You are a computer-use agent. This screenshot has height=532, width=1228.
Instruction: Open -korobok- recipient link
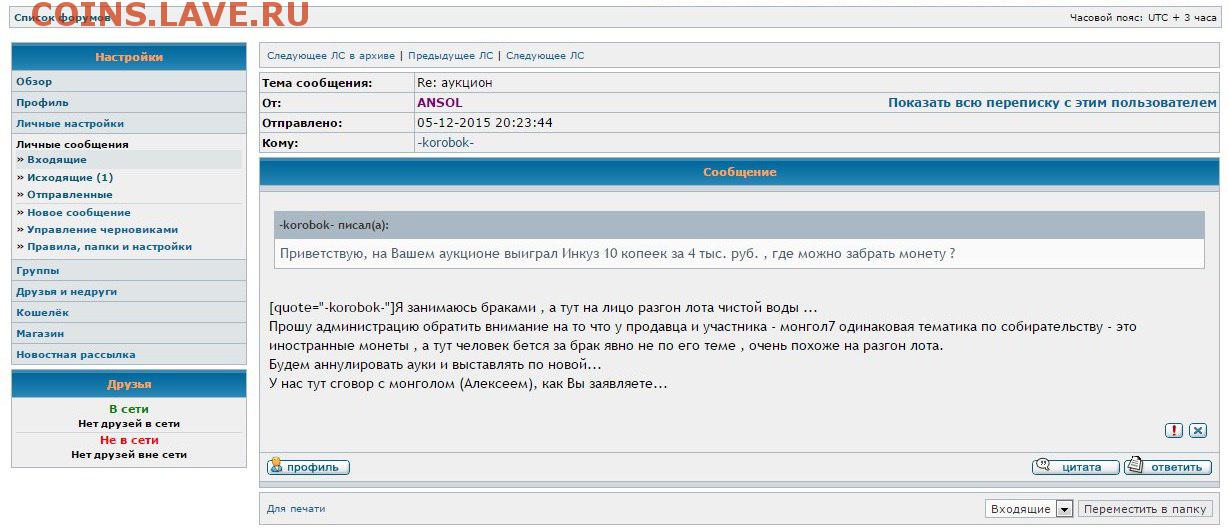pos(445,143)
